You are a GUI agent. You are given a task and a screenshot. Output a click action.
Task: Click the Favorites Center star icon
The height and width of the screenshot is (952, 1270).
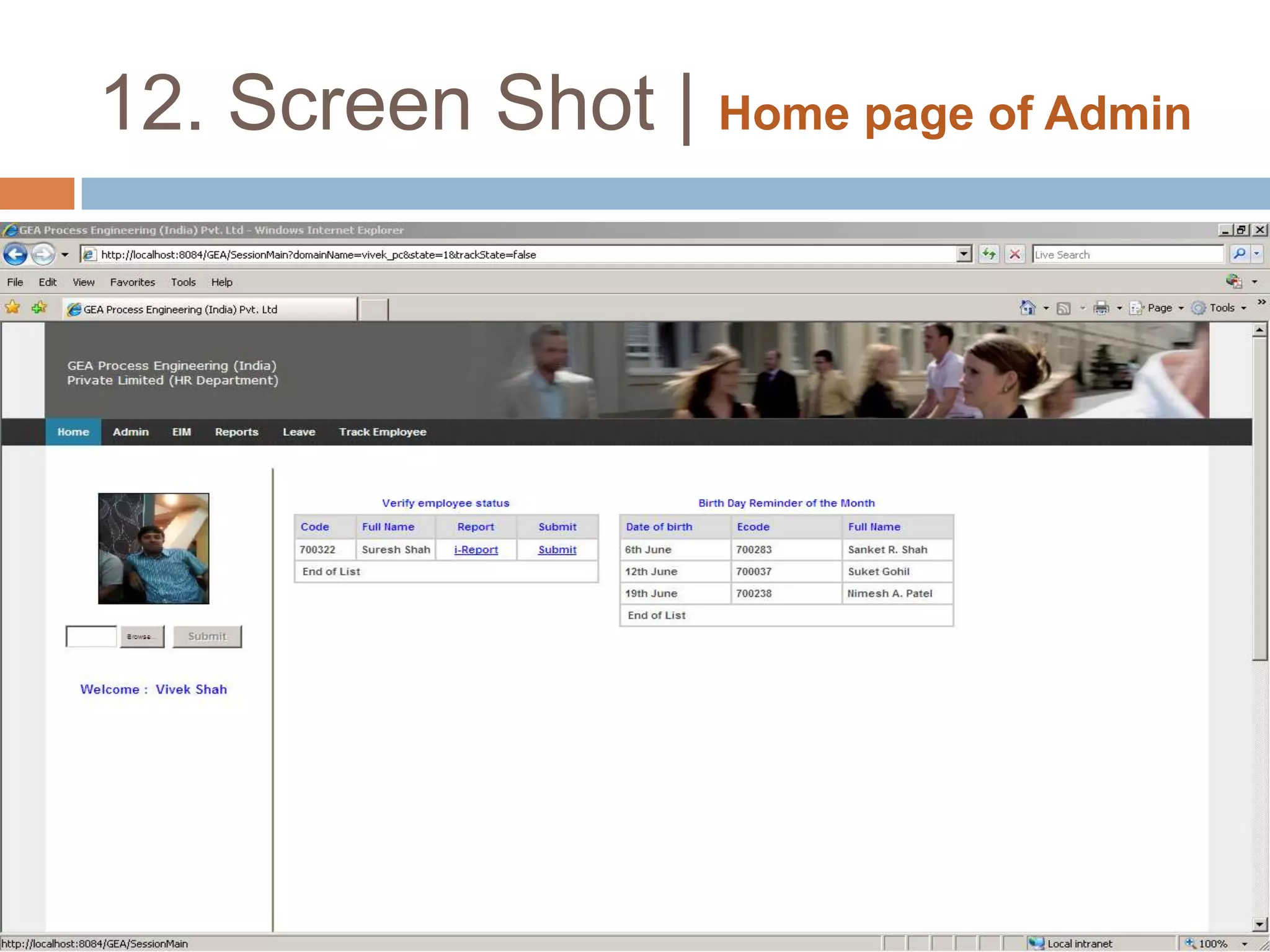(x=12, y=307)
